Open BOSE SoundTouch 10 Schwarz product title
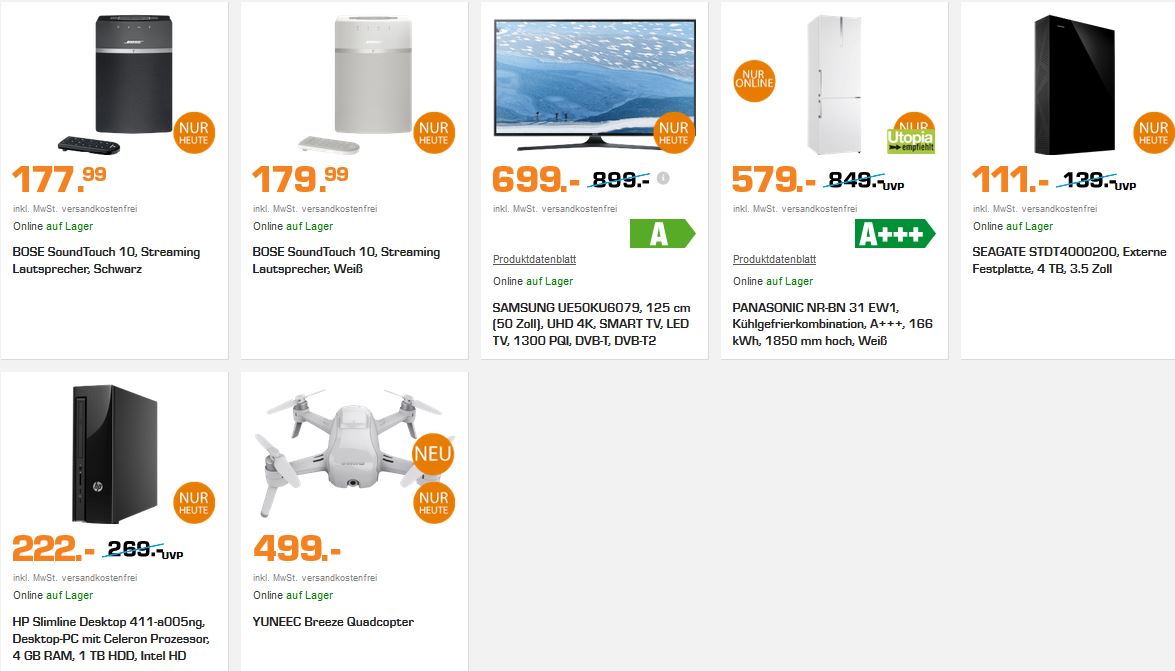This screenshot has width=1175, height=671. pyautogui.click(x=106, y=260)
